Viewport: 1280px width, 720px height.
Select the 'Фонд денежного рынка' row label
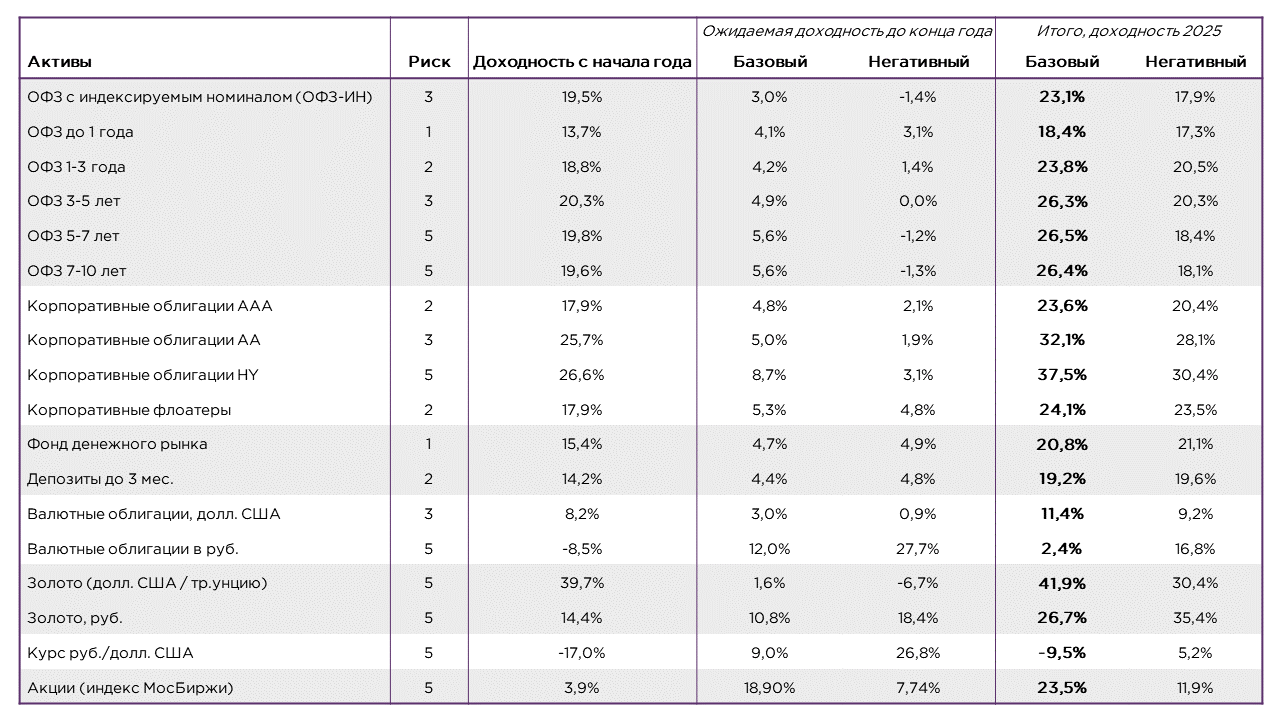[x=118, y=444]
